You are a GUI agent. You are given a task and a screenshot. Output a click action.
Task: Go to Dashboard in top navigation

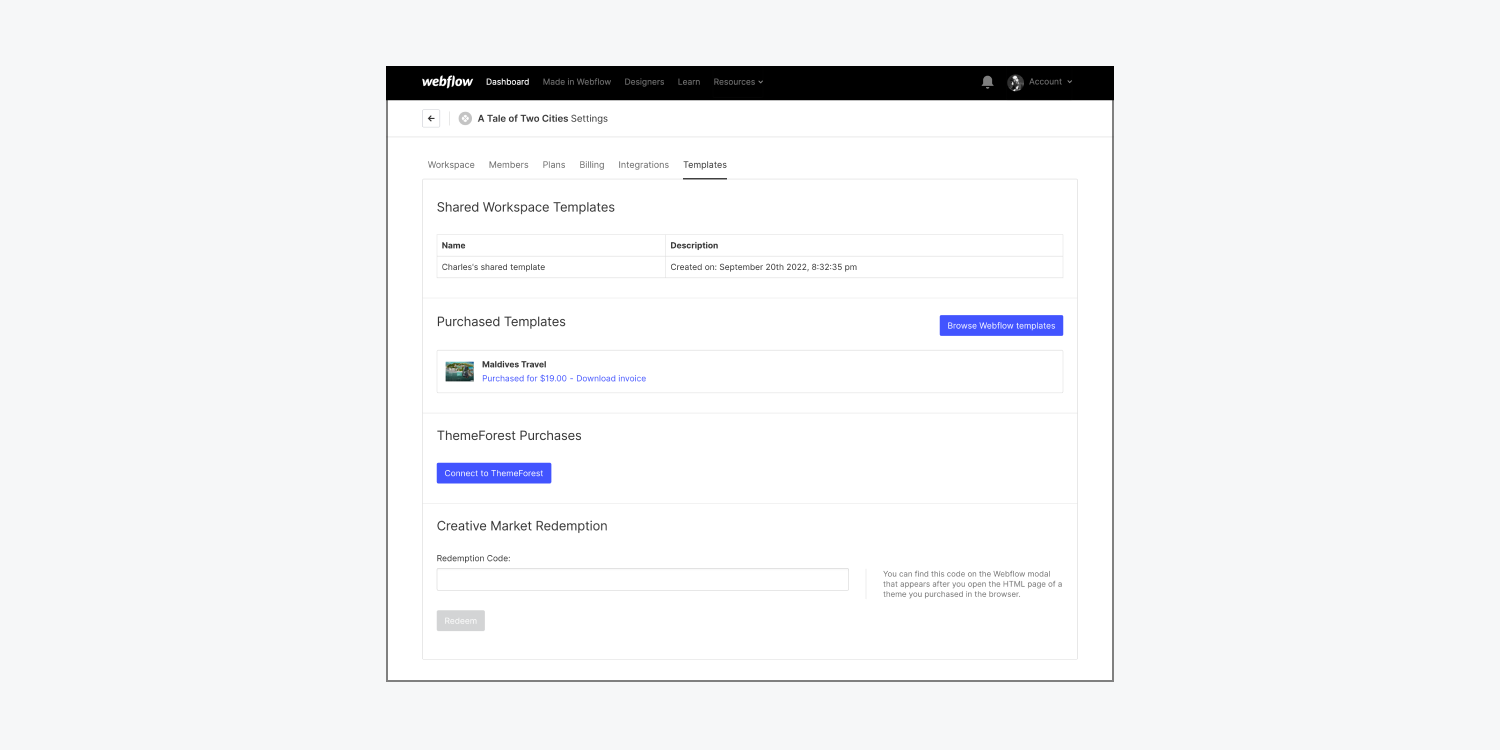[507, 82]
